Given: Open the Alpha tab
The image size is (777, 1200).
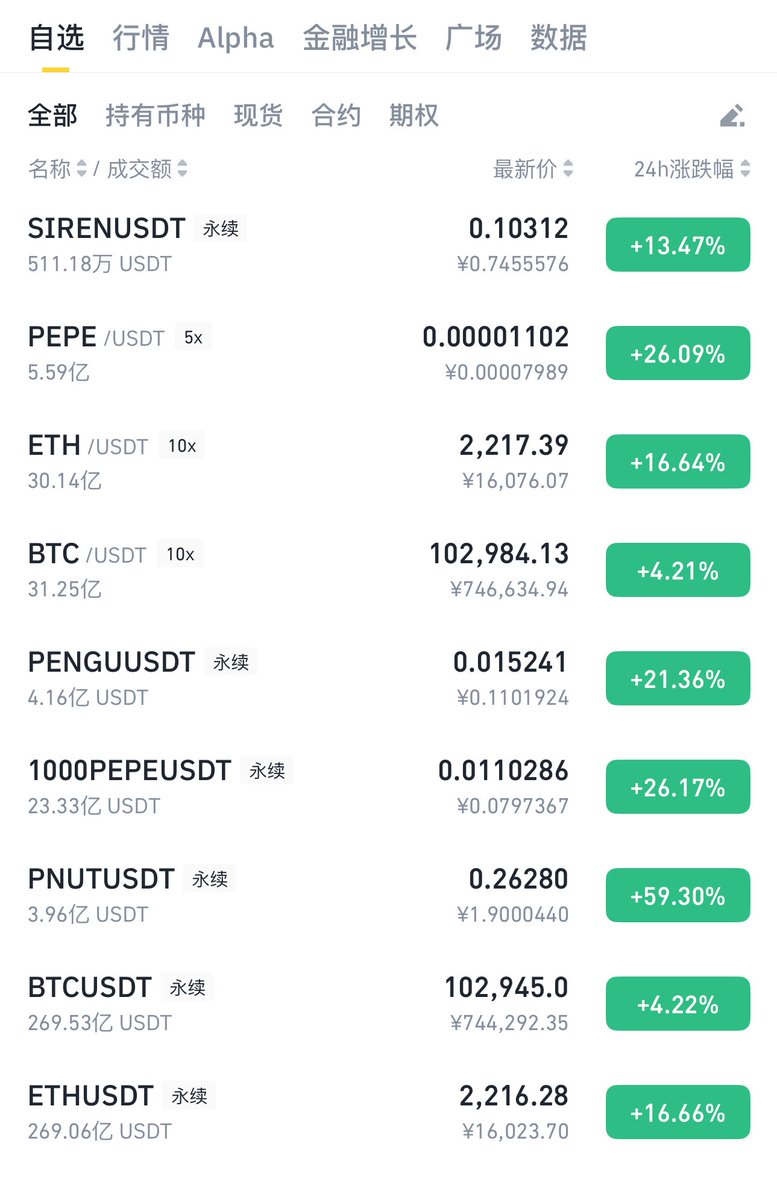Looking at the screenshot, I should pyautogui.click(x=236, y=38).
